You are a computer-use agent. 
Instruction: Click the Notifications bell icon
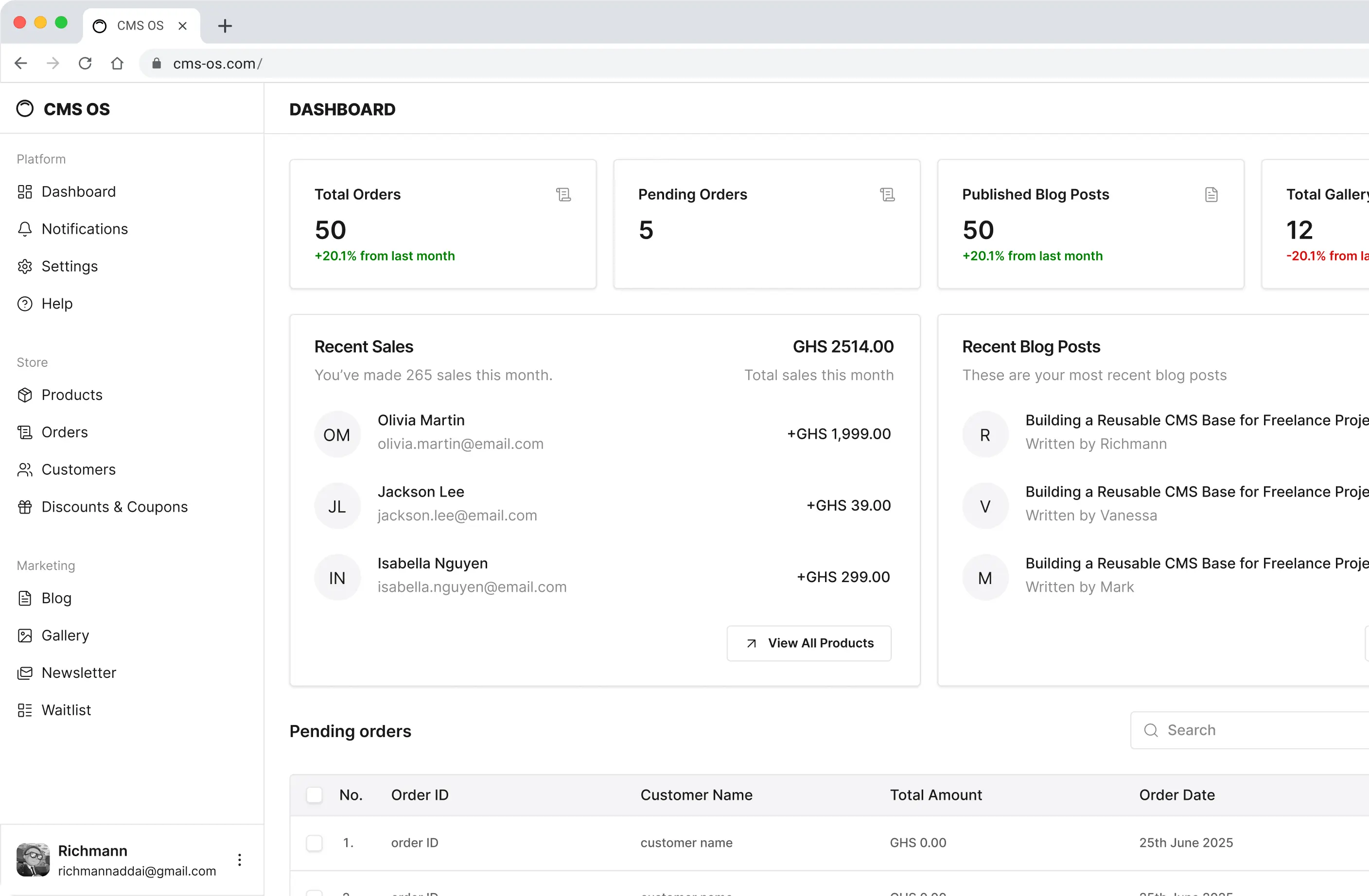pos(25,229)
